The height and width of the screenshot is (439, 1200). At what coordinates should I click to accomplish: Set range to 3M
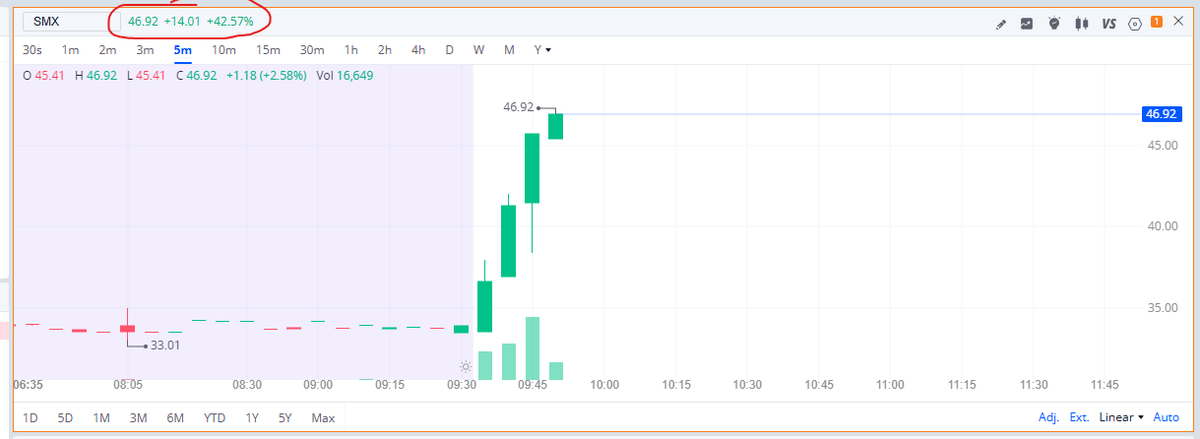click(x=138, y=418)
